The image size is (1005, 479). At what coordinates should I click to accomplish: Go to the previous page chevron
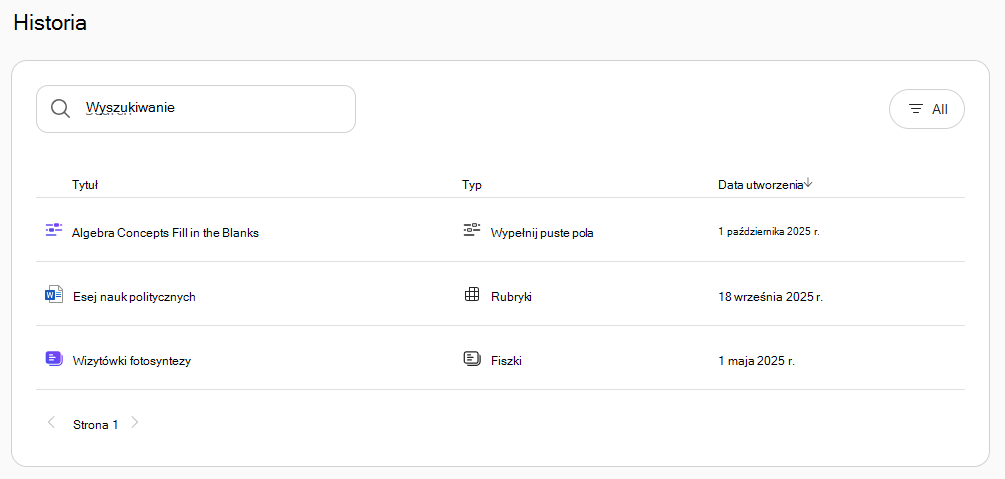[51, 423]
